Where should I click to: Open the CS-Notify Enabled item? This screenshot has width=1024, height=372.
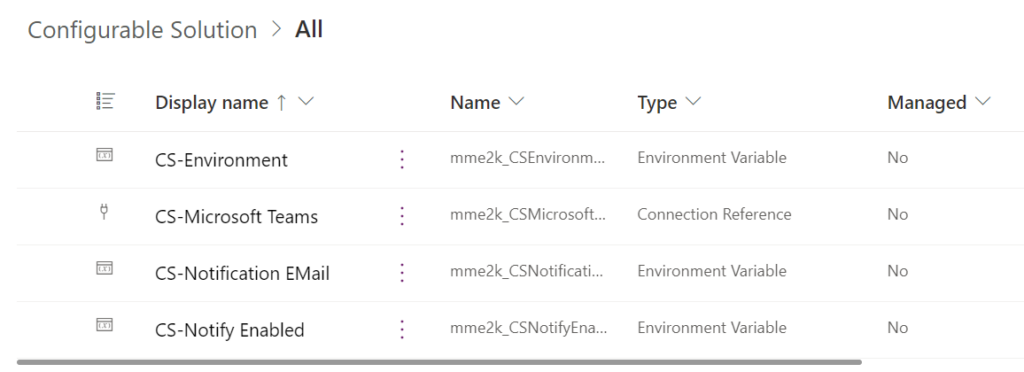(x=230, y=330)
